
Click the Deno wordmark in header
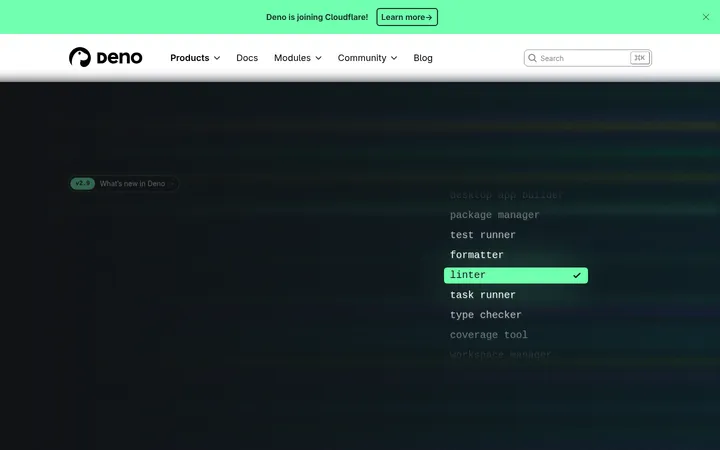pyautogui.click(x=119, y=58)
